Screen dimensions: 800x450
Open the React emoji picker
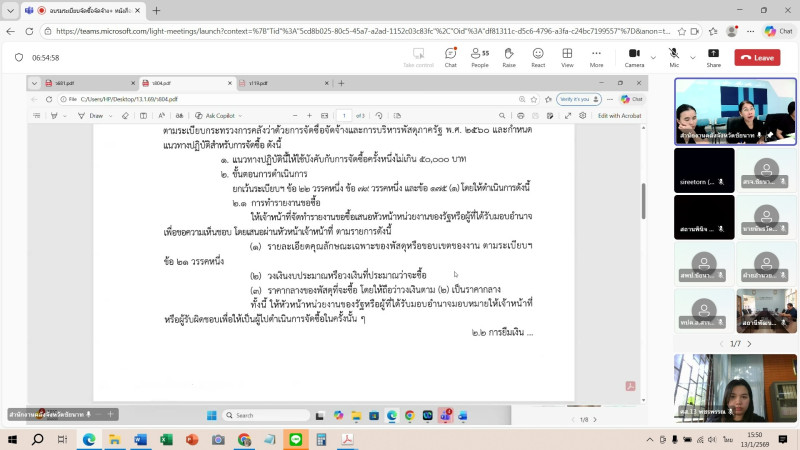pos(538,57)
